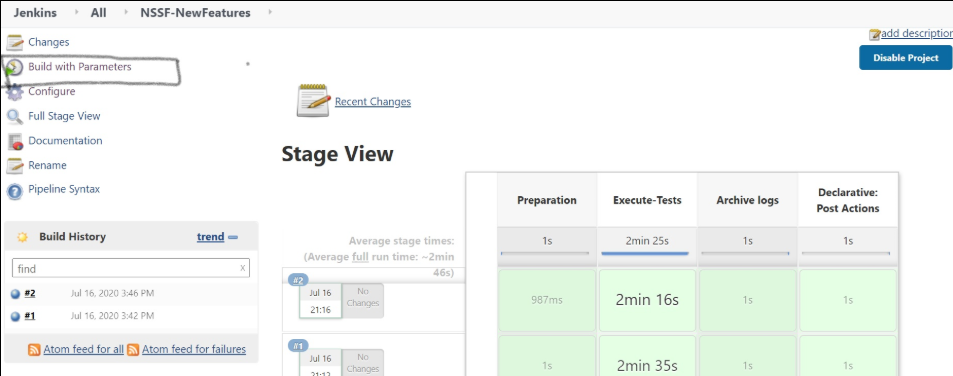Collapse the build history trend with minus icon
953x376 pixels.
click(233, 238)
